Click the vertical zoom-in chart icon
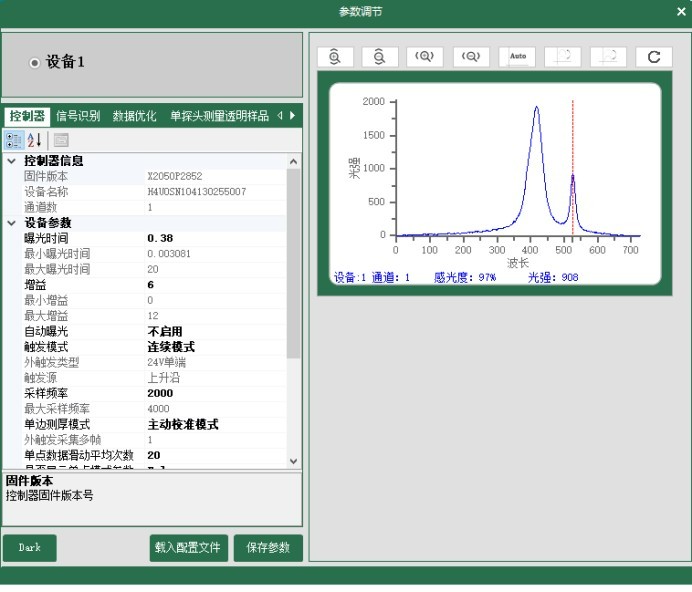 335,56
